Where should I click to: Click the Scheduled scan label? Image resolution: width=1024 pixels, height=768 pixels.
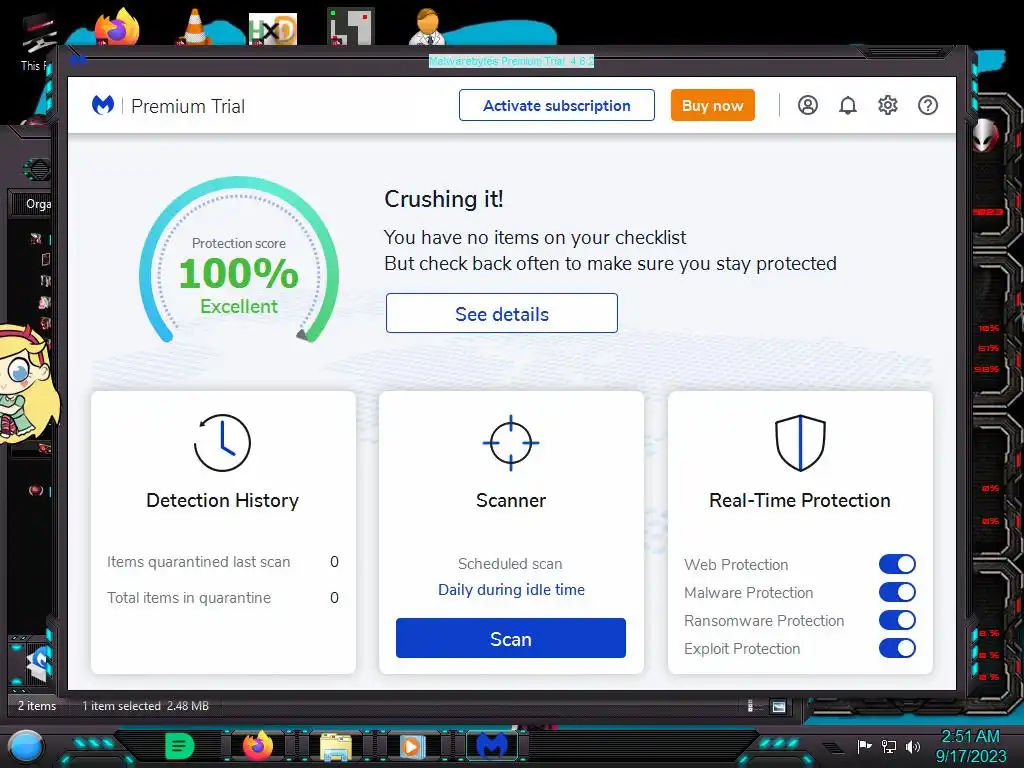click(510, 564)
